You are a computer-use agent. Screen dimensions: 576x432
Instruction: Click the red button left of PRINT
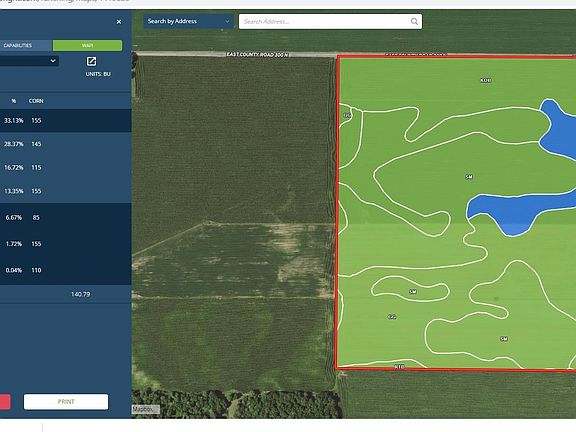(5, 402)
